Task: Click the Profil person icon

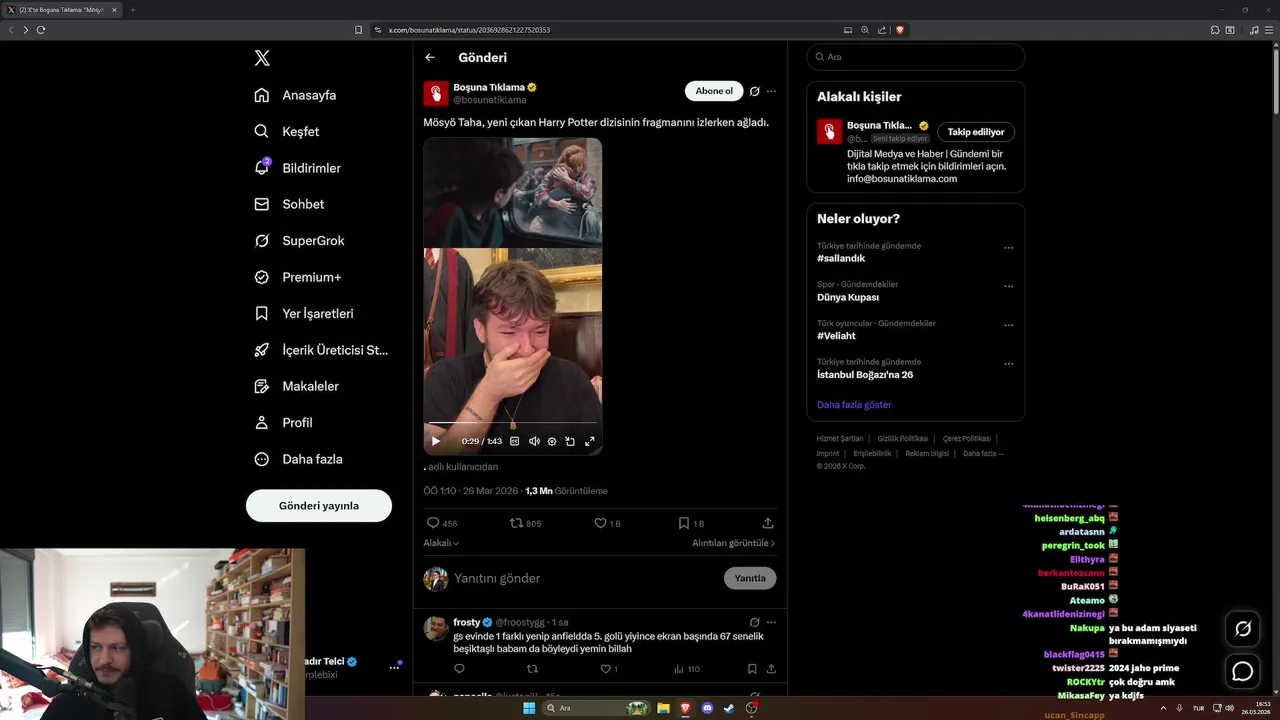Action: (x=261, y=423)
